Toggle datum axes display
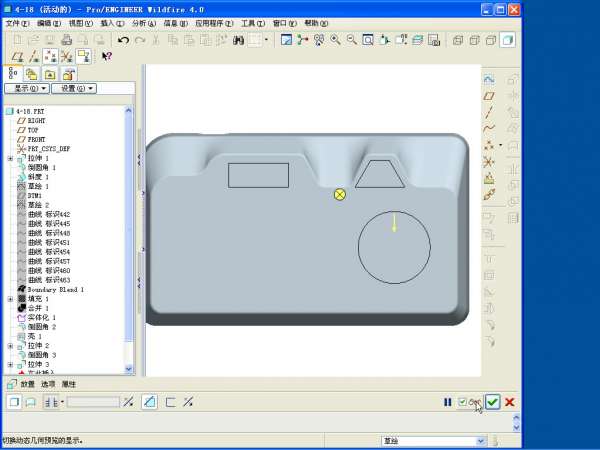This screenshot has height=450, width=600. 34,57
